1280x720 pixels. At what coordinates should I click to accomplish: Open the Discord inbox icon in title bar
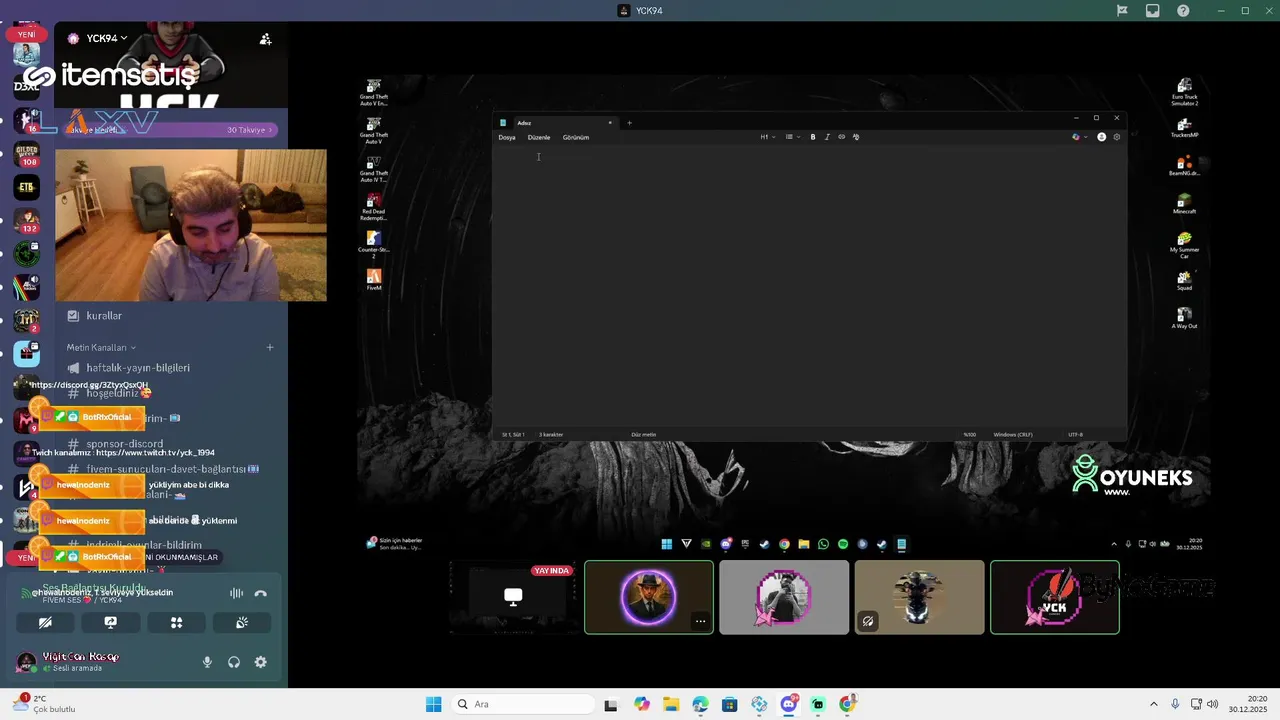point(1153,11)
